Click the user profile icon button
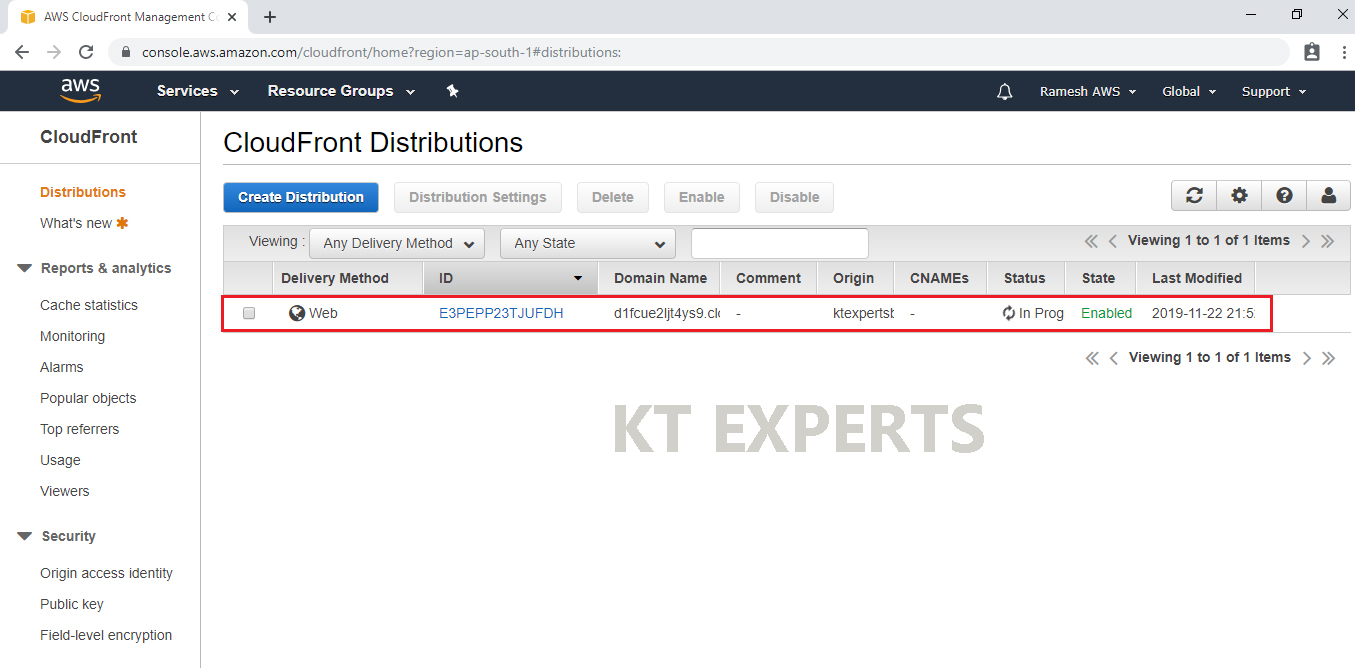1355x668 pixels. pyautogui.click(x=1328, y=196)
